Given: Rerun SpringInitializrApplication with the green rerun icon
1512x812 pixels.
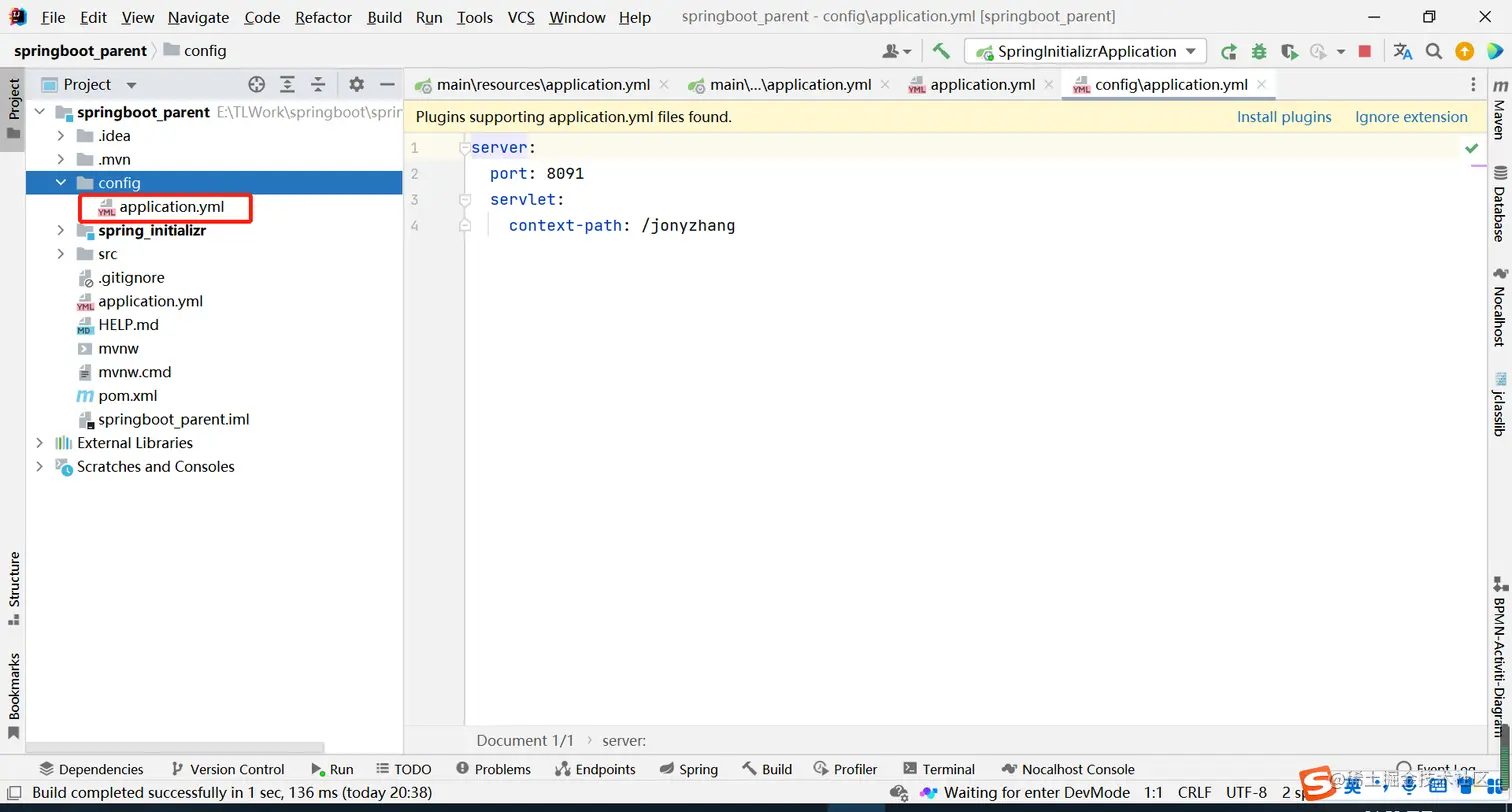Looking at the screenshot, I should [1229, 51].
